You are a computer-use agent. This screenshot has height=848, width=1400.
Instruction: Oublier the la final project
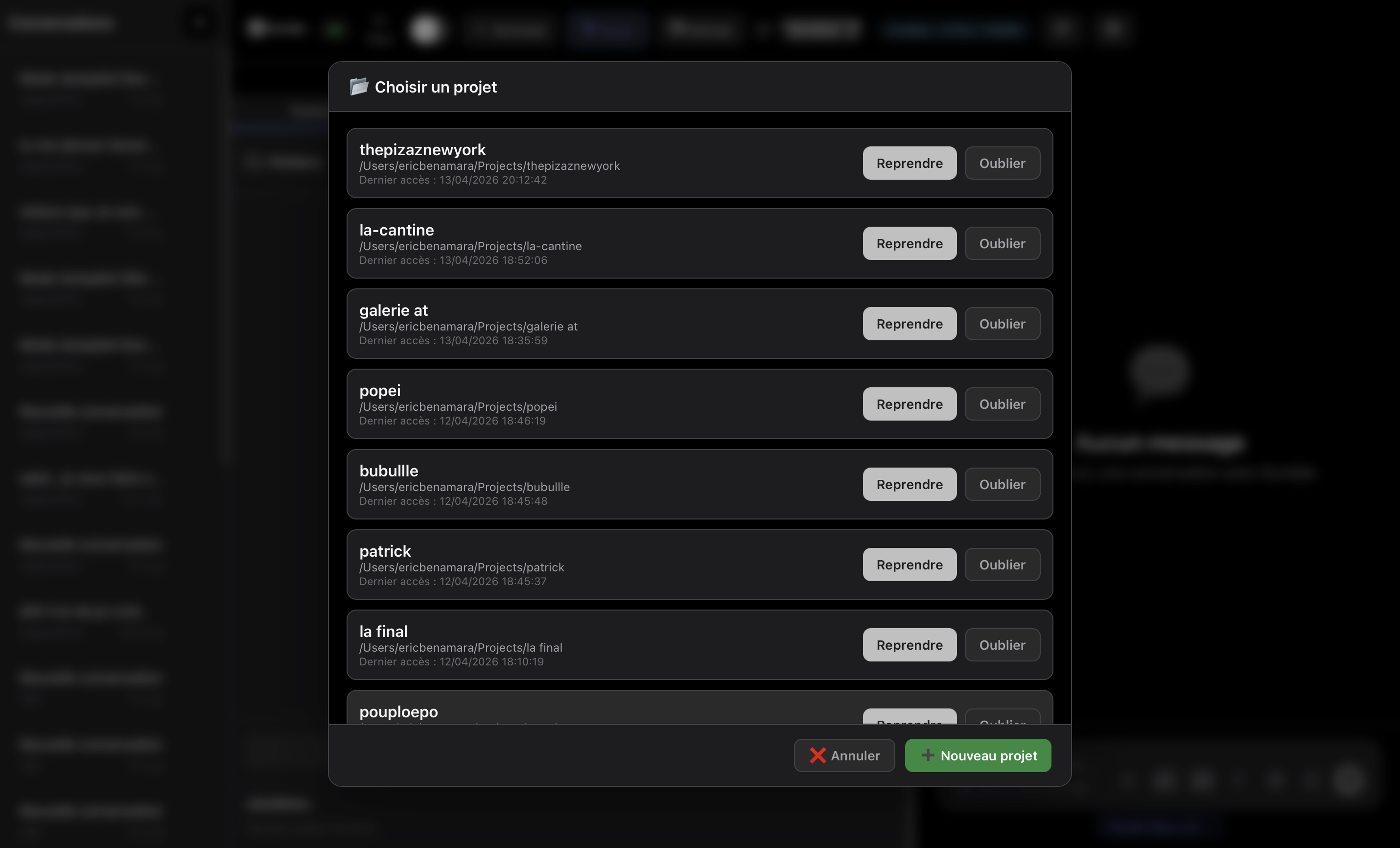coord(1002,644)
